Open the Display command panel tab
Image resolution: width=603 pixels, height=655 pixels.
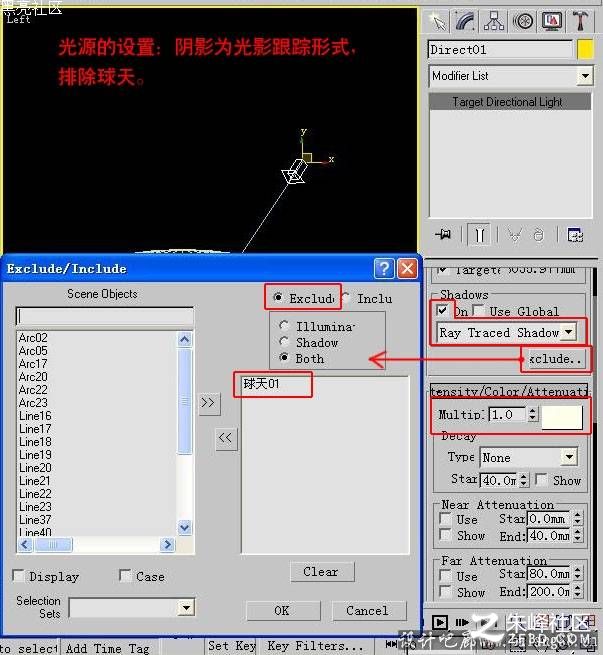click(551, 21)
